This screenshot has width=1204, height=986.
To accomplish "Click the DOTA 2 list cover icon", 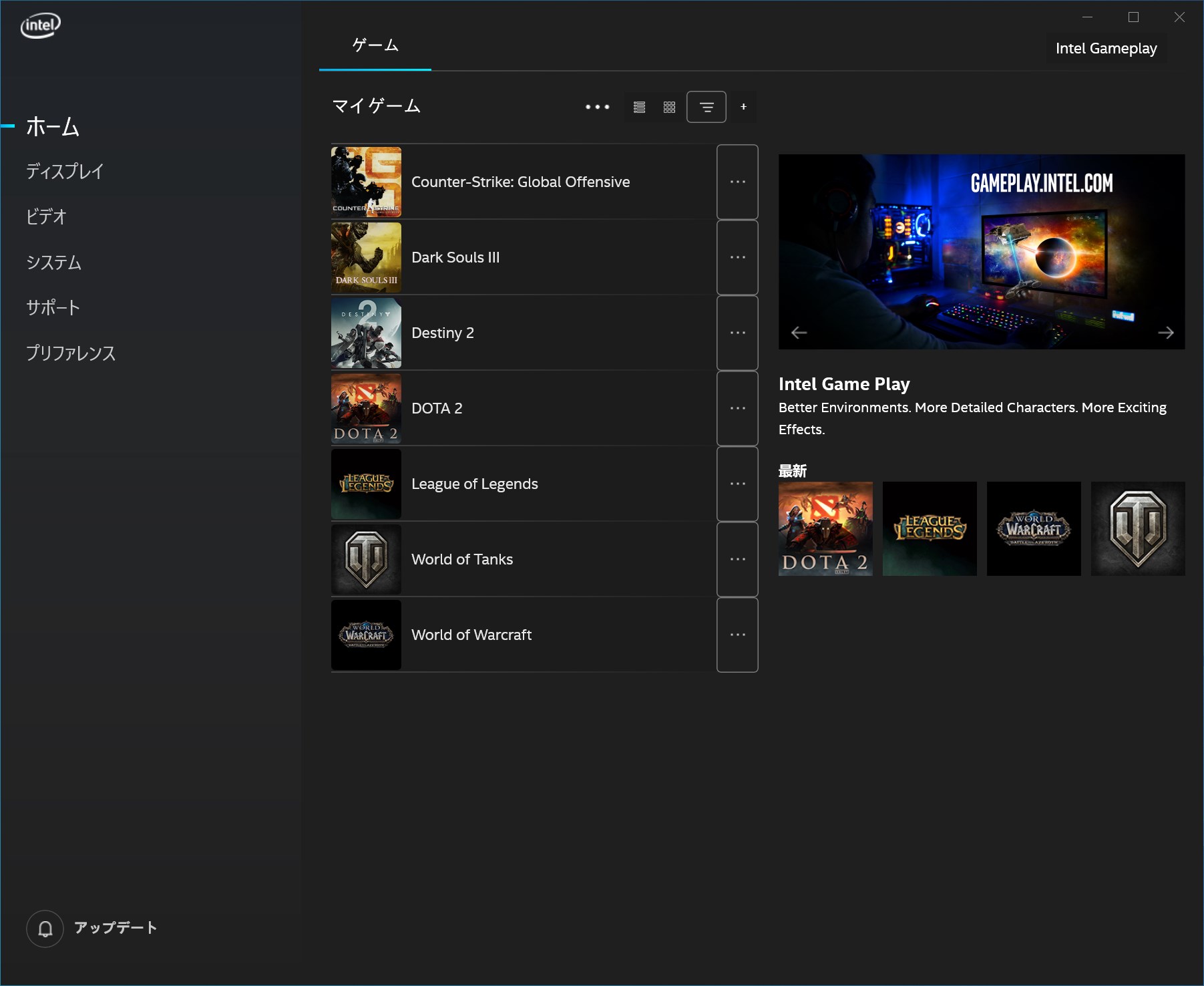I will tap(367, 408).
